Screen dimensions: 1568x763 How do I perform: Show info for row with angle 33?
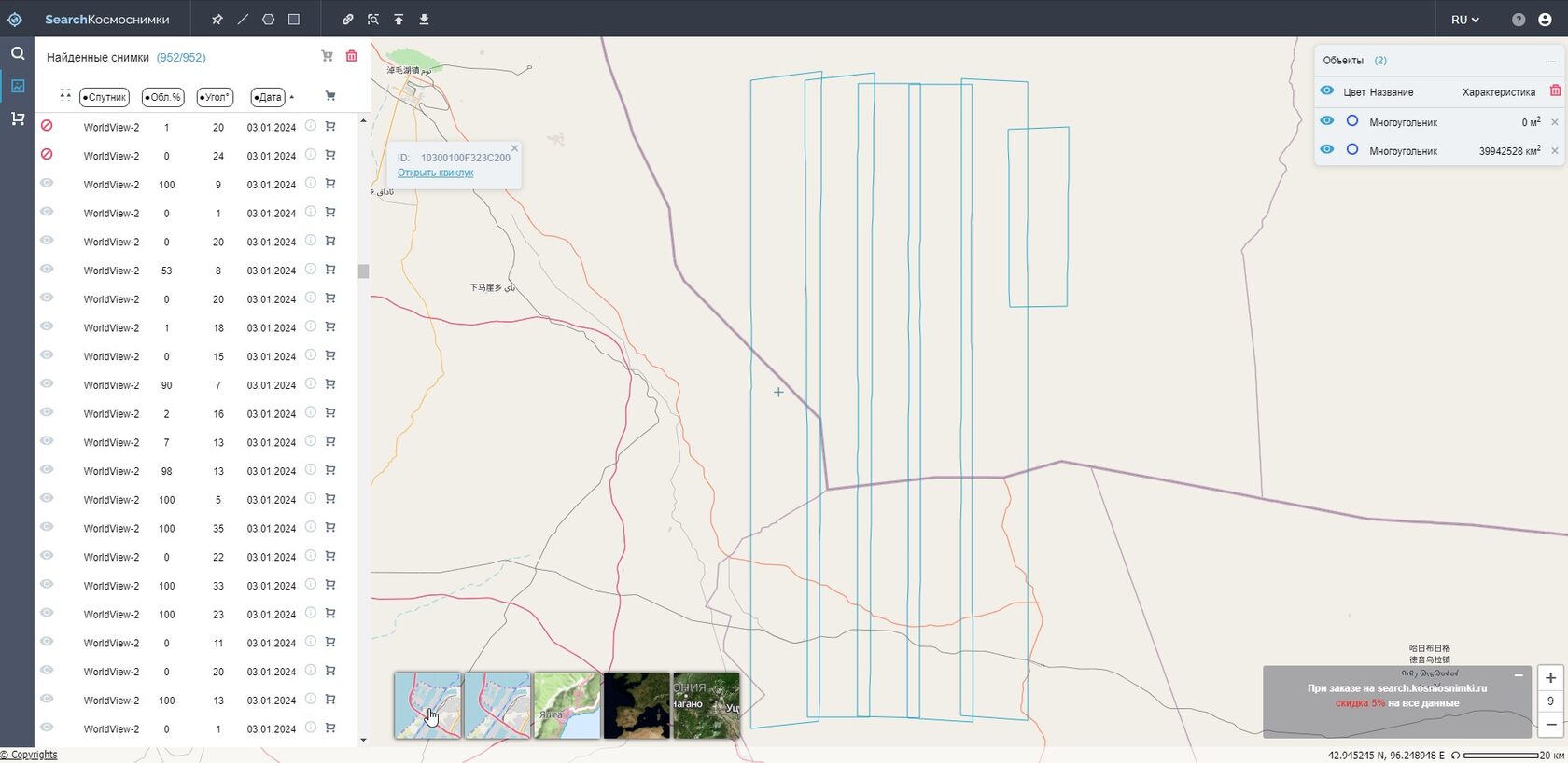pos(311,585)
